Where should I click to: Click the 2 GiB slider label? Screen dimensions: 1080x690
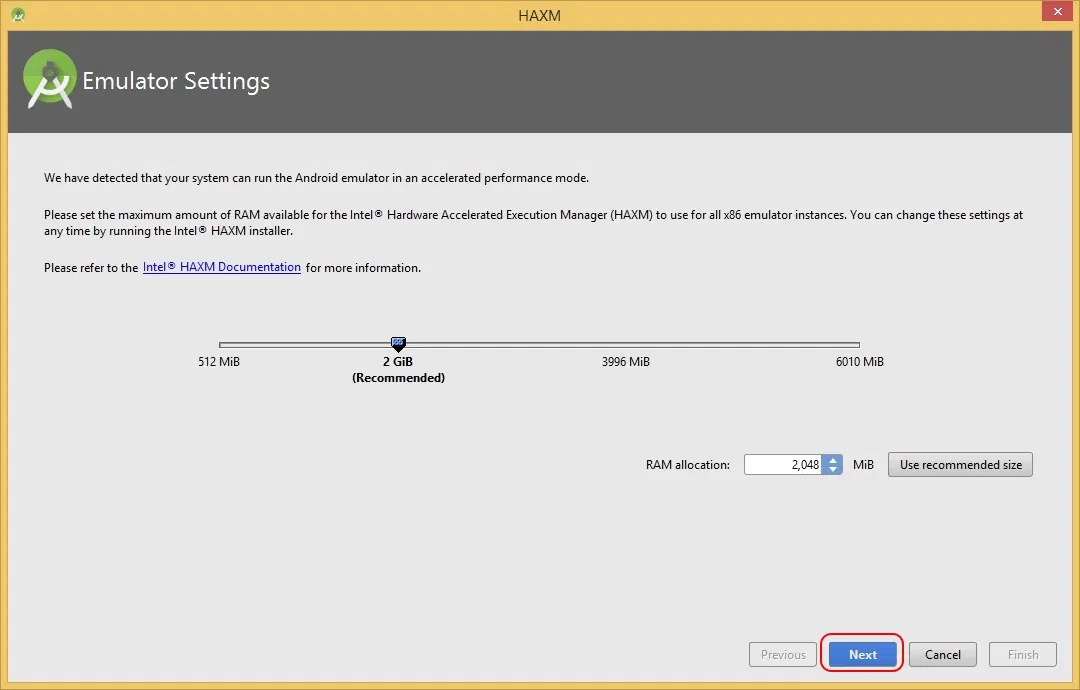pyautogui.click(x=398, y=362)
